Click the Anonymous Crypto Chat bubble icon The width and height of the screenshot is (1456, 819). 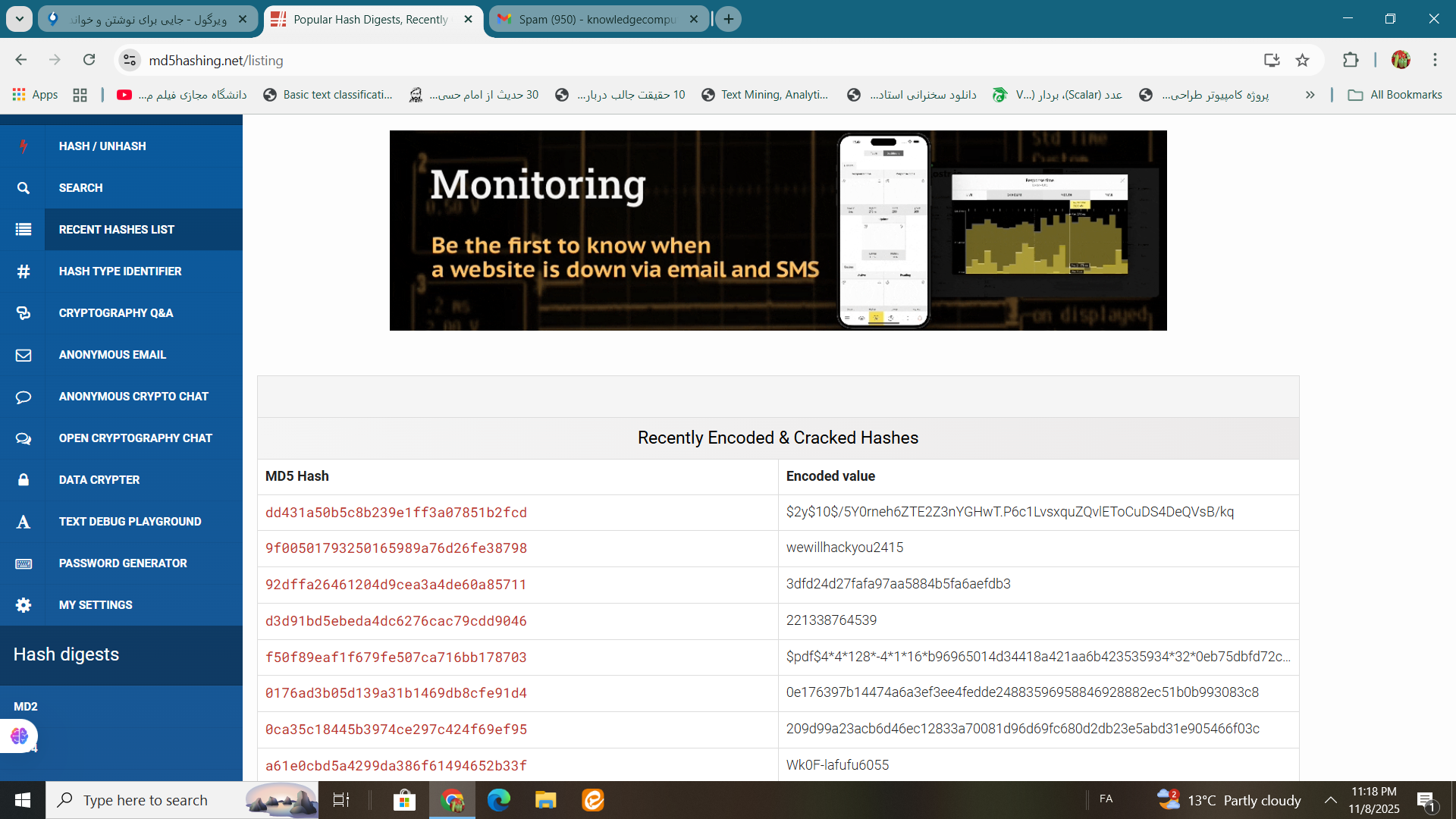(24, 397)
